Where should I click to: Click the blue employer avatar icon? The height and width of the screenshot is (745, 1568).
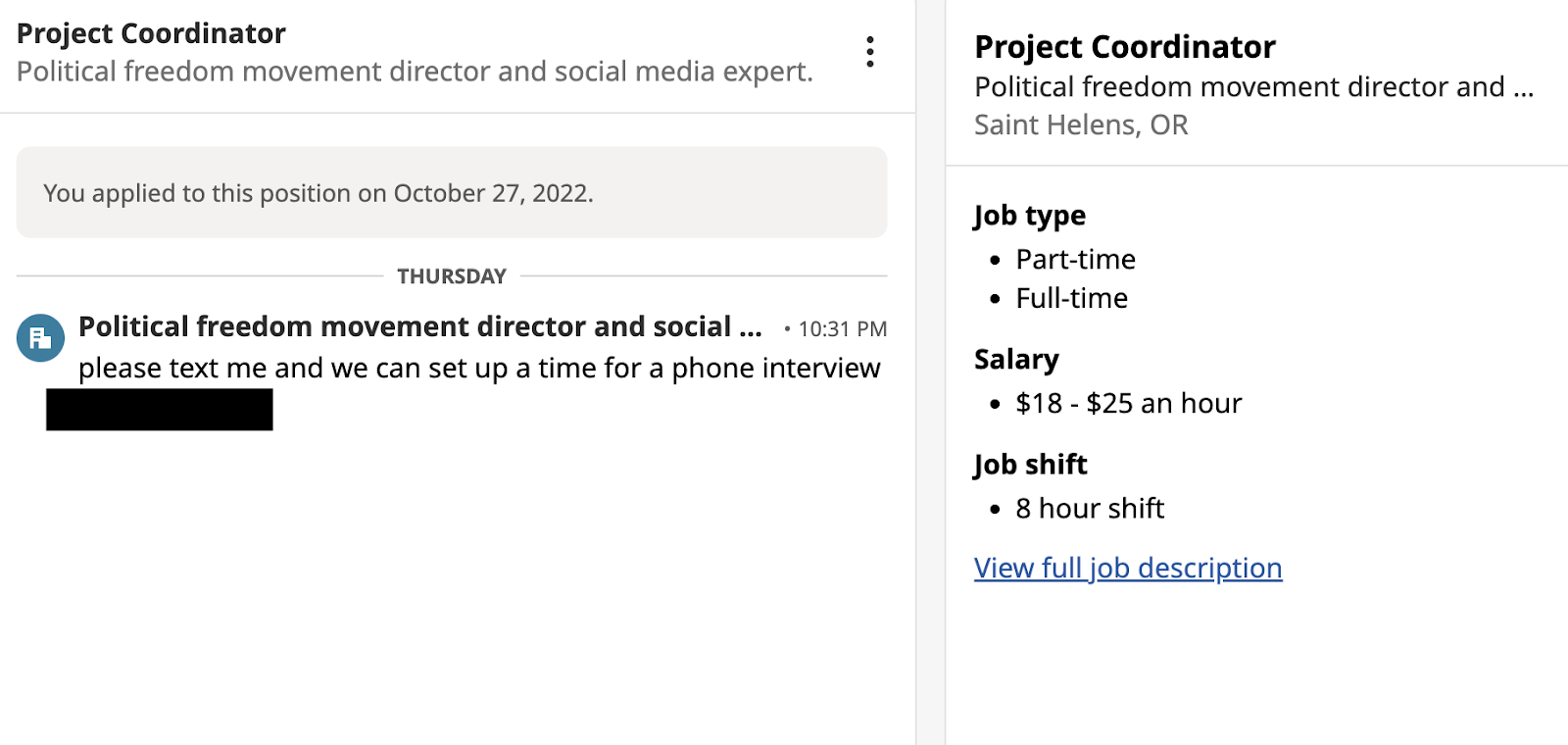point(40,338)
